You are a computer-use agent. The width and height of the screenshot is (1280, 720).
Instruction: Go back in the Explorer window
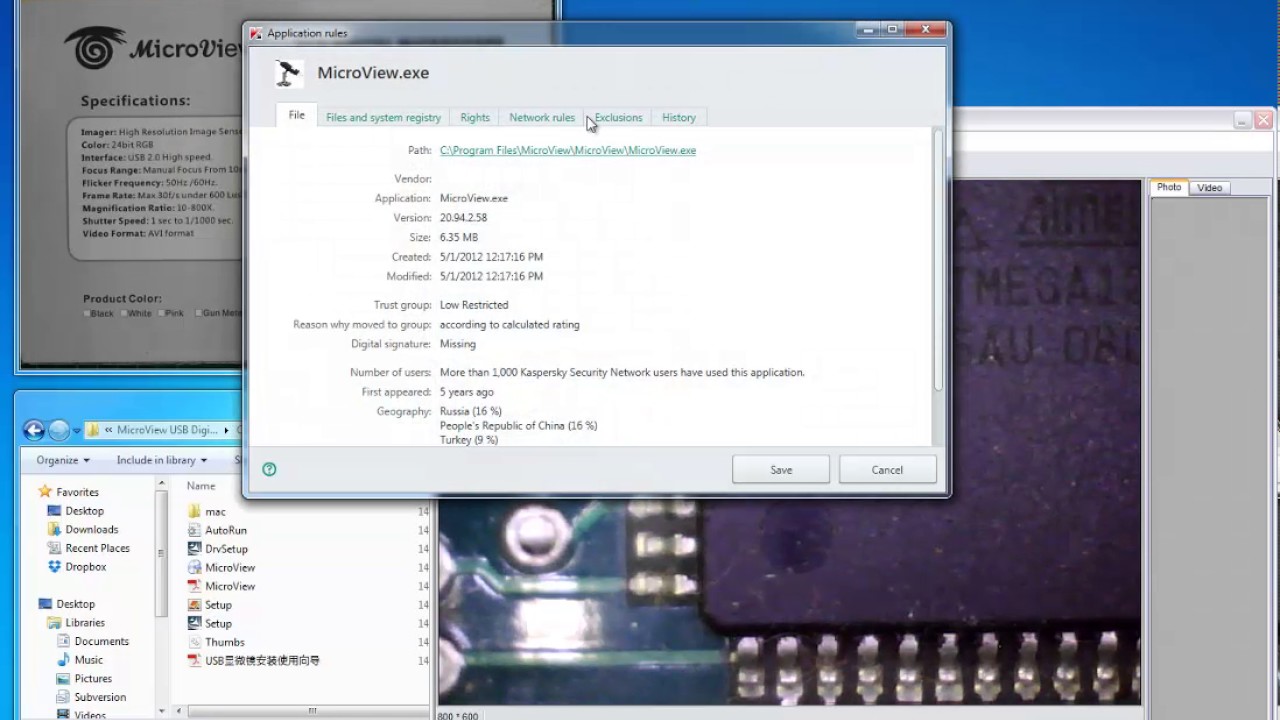34,430
